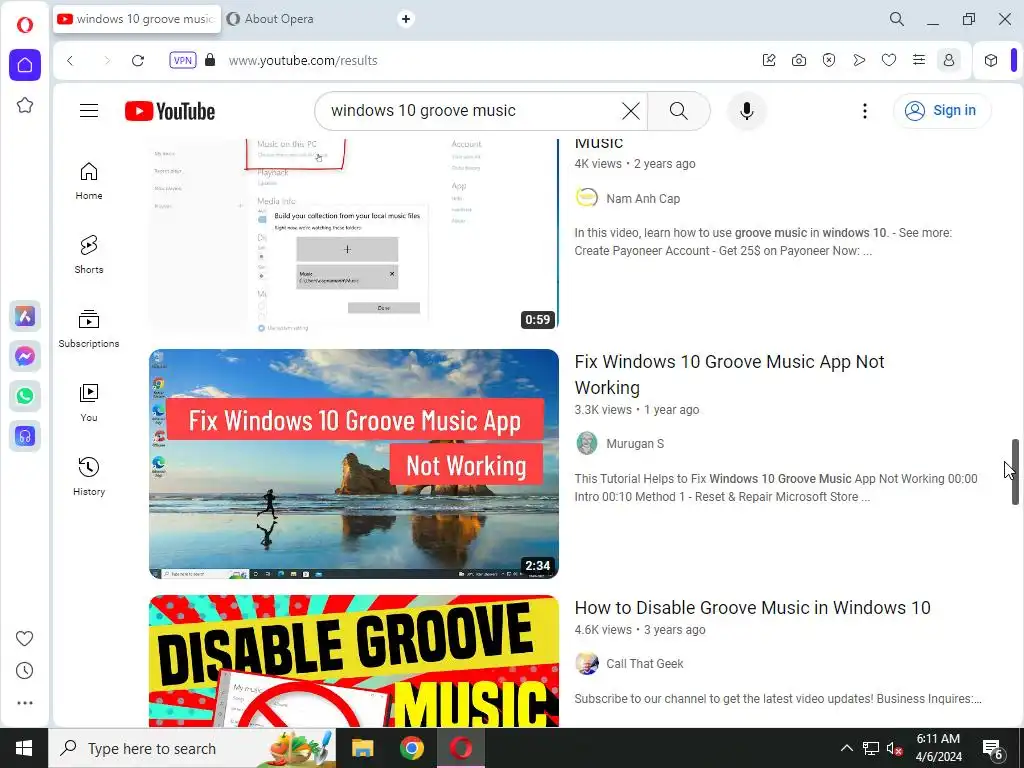Viewport: 1024px width, 768px height.
Task: Open How to Disable Groove Music title
Action: coord(752,607)
